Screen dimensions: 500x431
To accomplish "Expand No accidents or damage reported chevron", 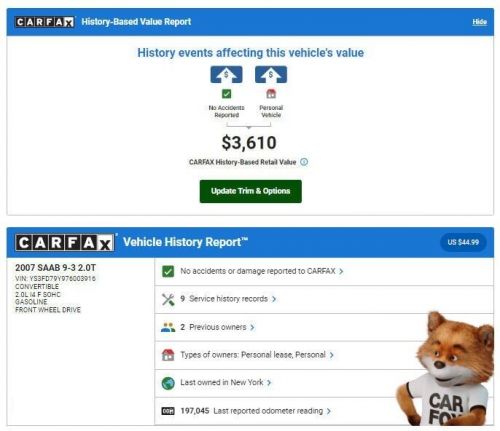I will click(x=341, y=272).
